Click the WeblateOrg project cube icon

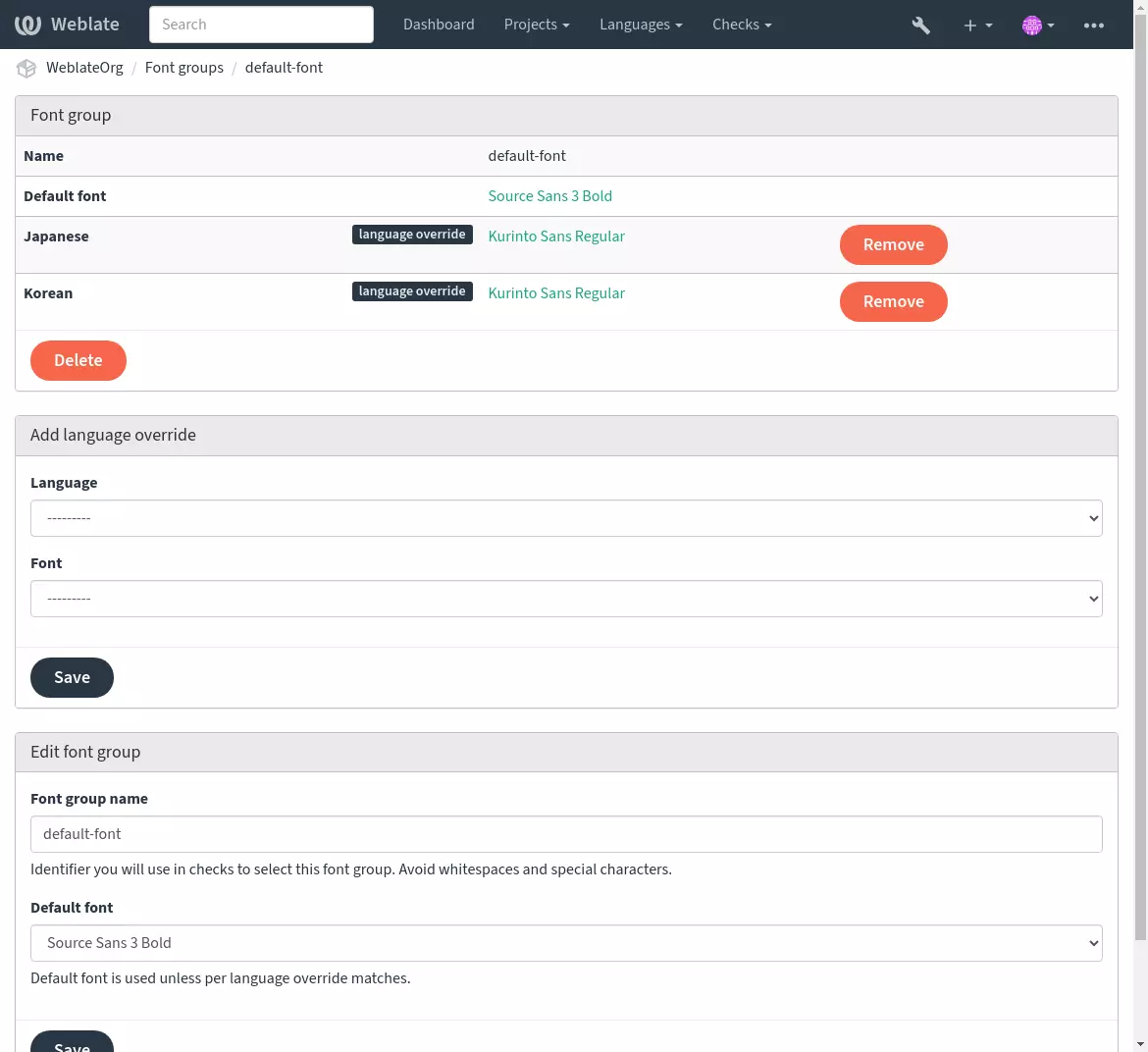coord(26,68)
